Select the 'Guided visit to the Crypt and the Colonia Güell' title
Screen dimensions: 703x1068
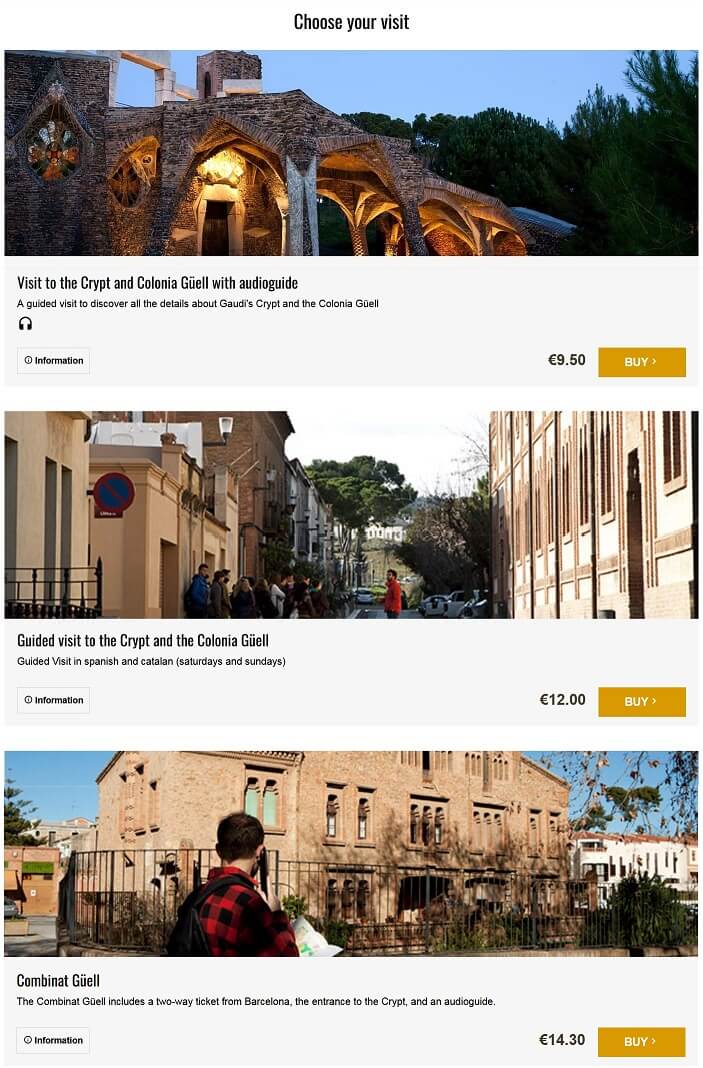click(x=143, y=640)
